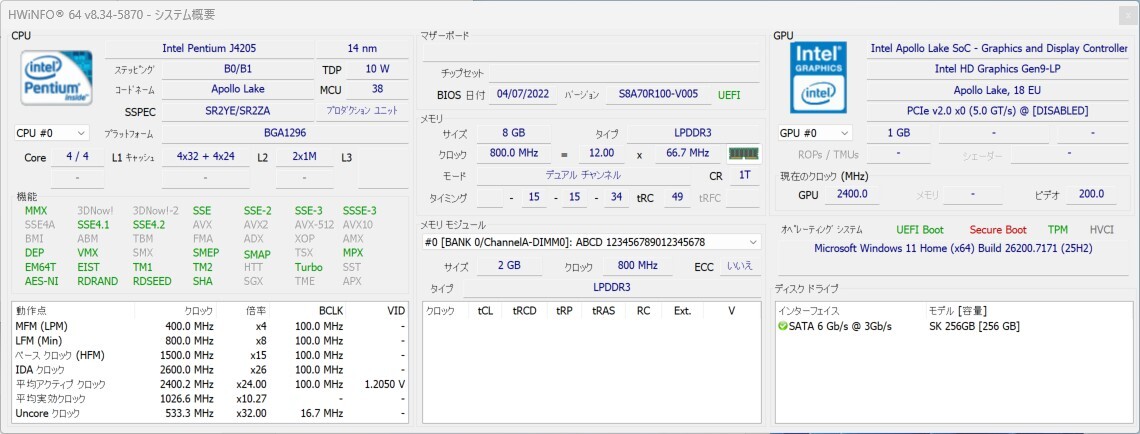Click the プロダクション ユニット field
This screenshot has height=434, width=1140.
[x=362, y=111]
